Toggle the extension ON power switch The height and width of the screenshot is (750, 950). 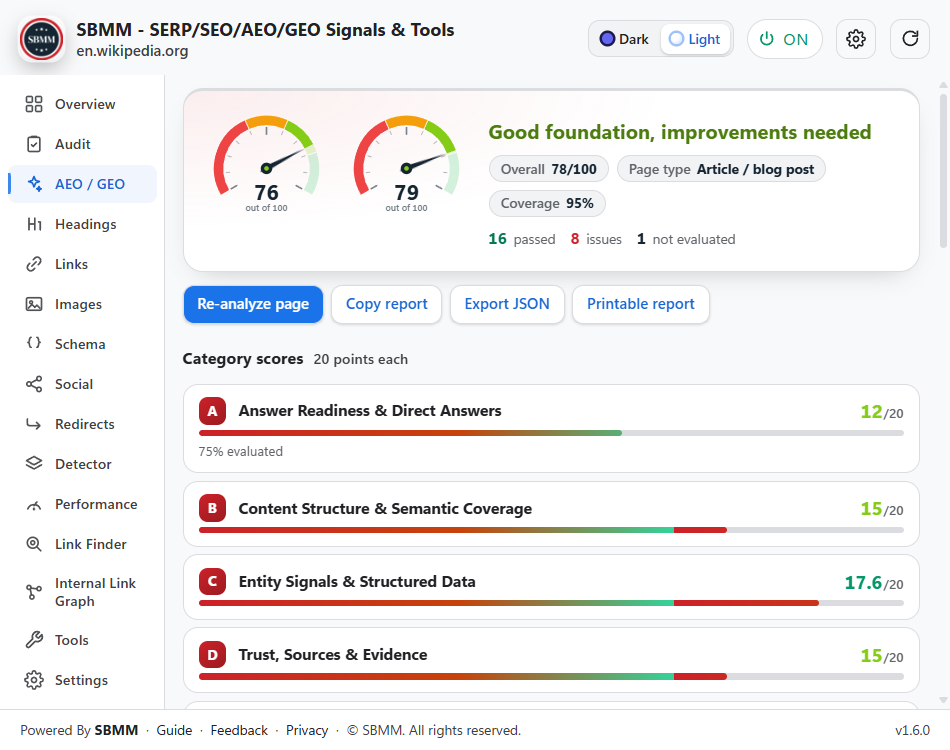[x=785, y=39]
